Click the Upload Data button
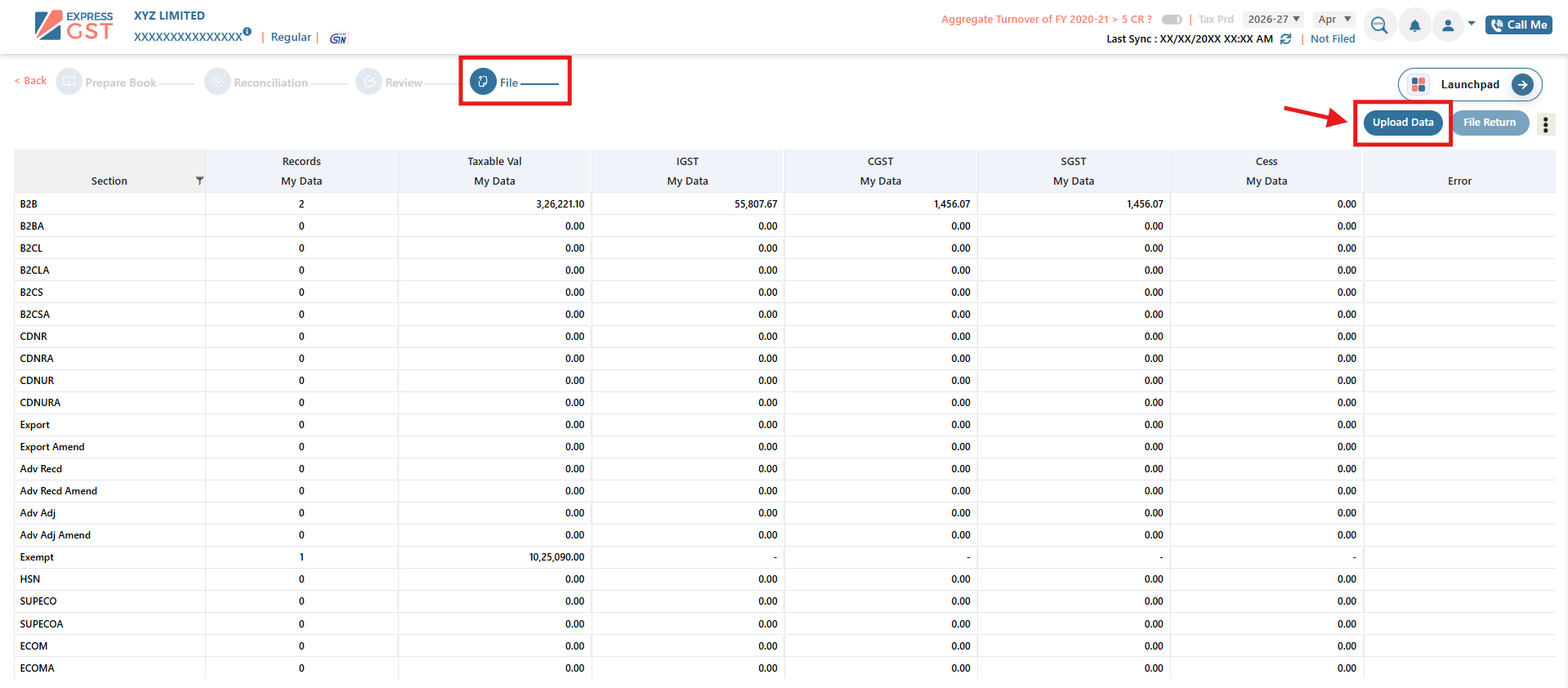Viewport: 1568px width, 688px height. 1402,123
